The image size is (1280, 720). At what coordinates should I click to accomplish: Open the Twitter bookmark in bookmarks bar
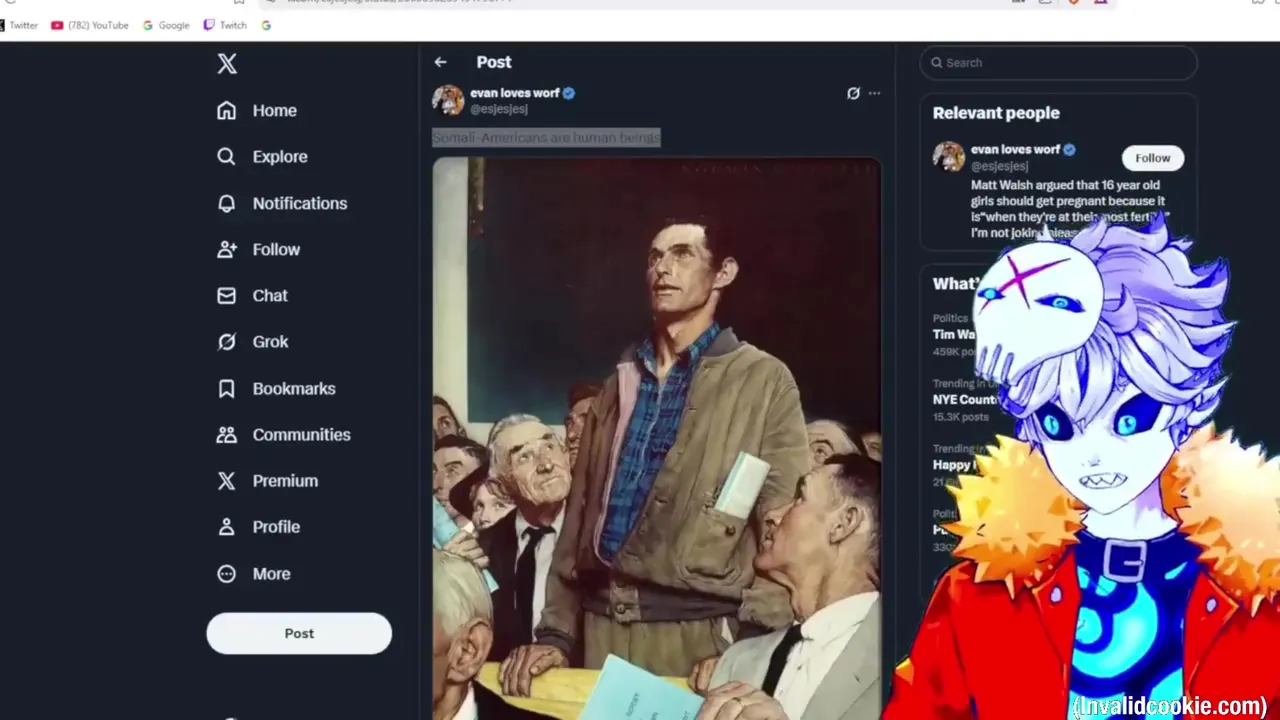[x=19, y=25]
